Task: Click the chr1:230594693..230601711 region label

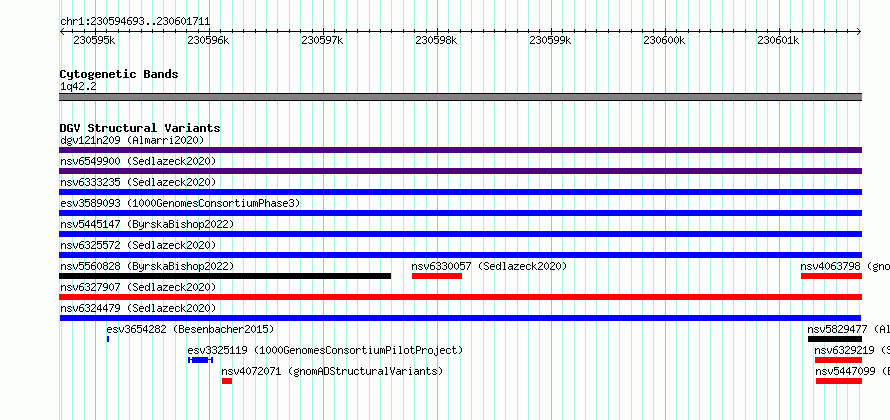Action: [x=135, y=22]
